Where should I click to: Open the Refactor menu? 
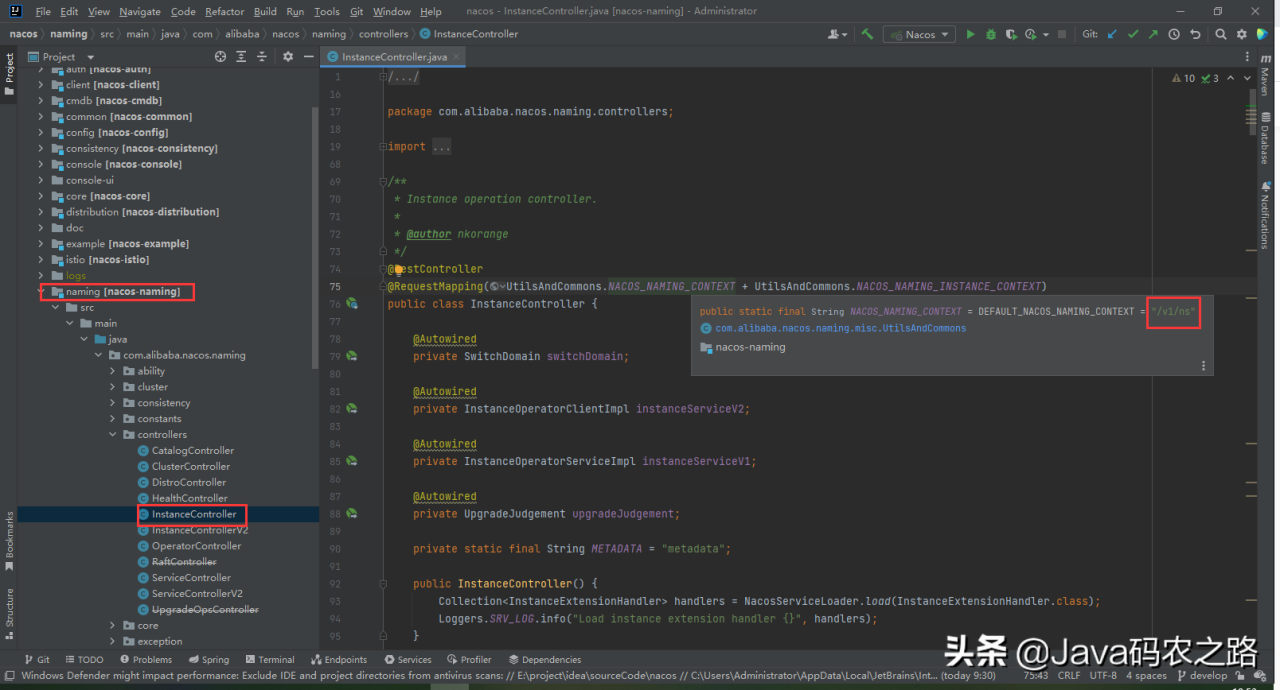[225, 12]
